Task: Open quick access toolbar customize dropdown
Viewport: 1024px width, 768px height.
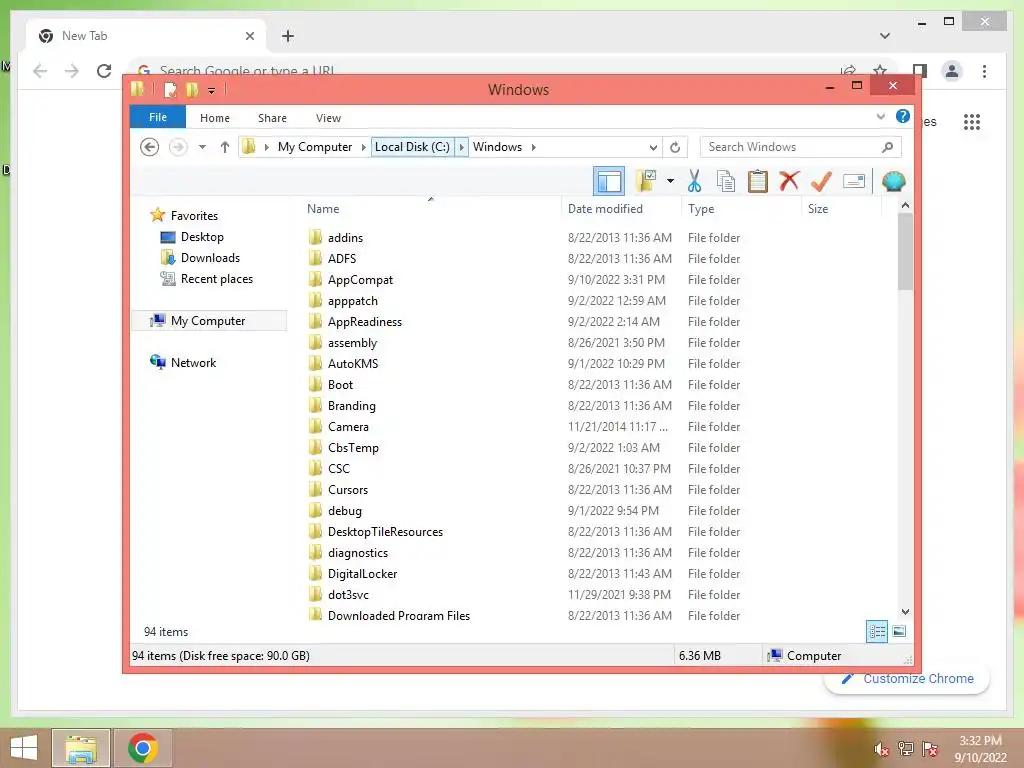Action: point(212,90)
